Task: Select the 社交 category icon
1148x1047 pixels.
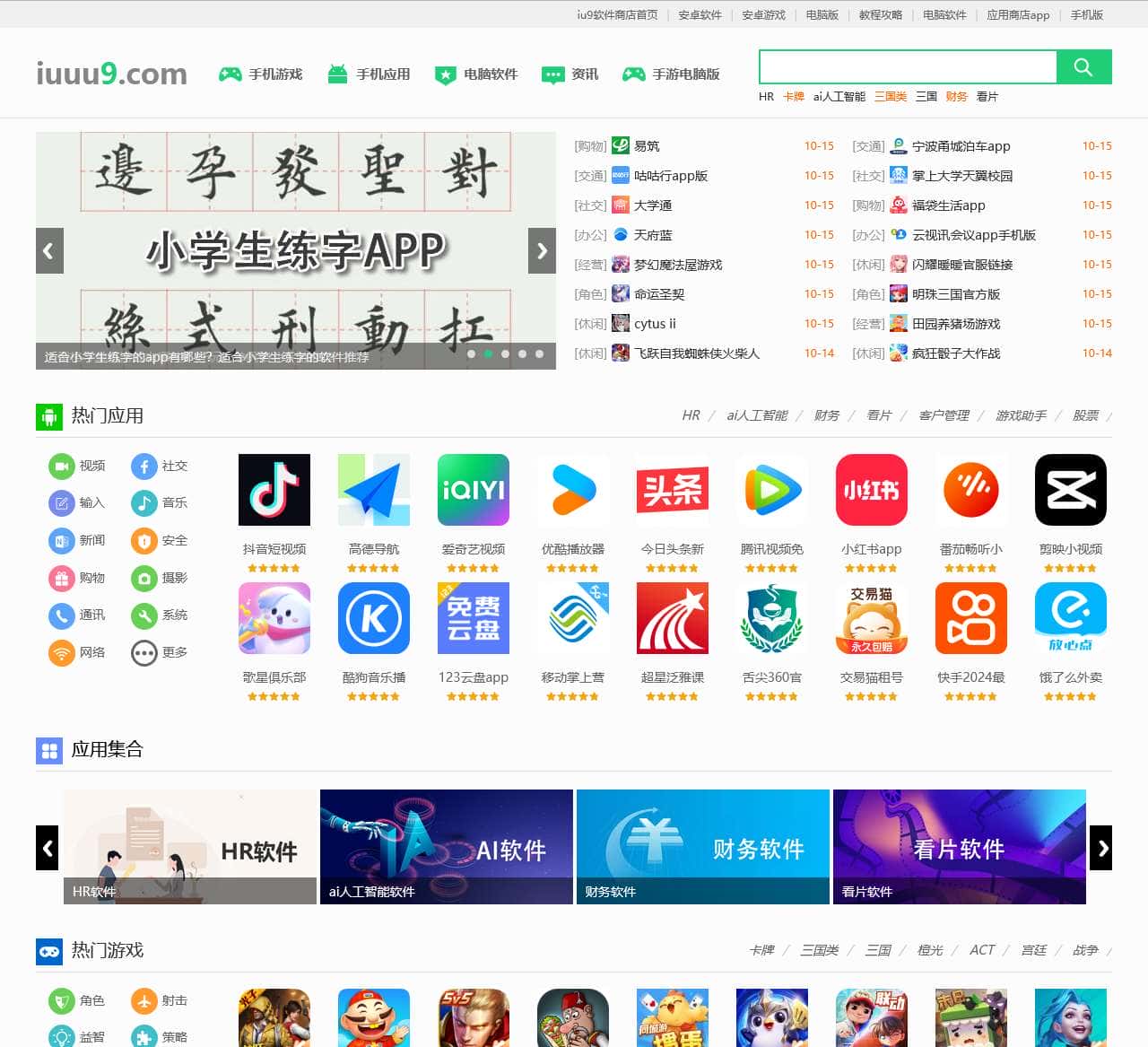Action: click(x=143, y=467)
